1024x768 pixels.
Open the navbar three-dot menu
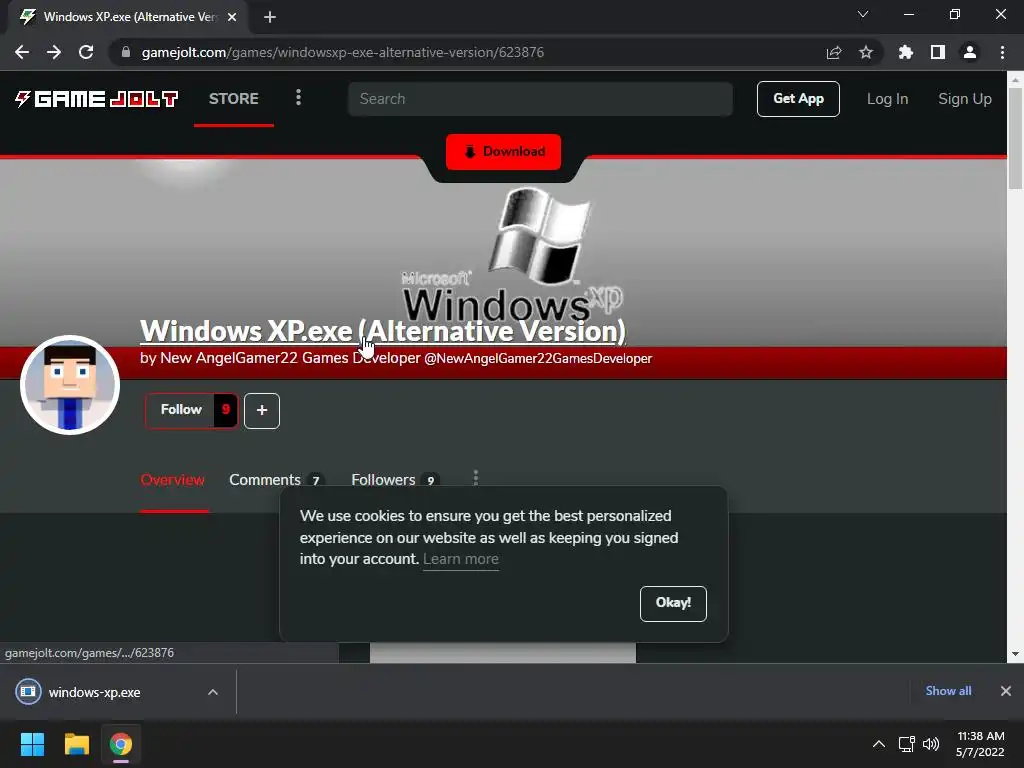click(298, 98)
